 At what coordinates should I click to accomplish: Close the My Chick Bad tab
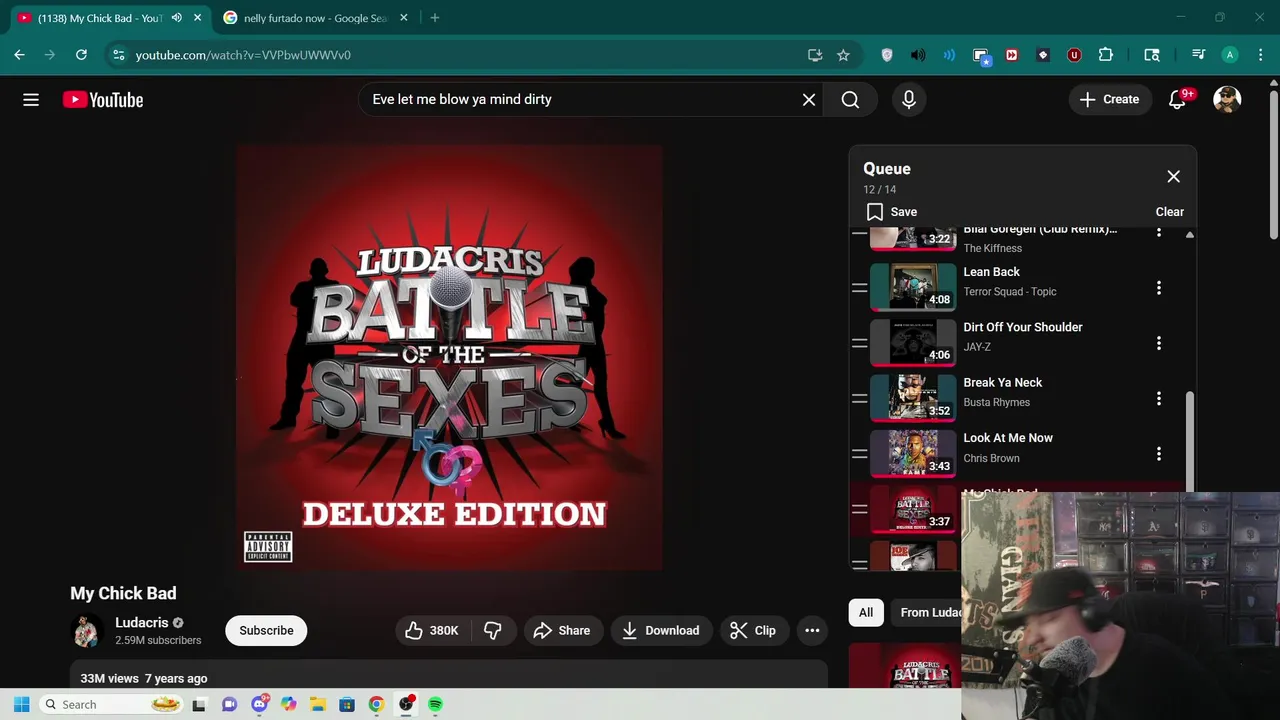197,18
